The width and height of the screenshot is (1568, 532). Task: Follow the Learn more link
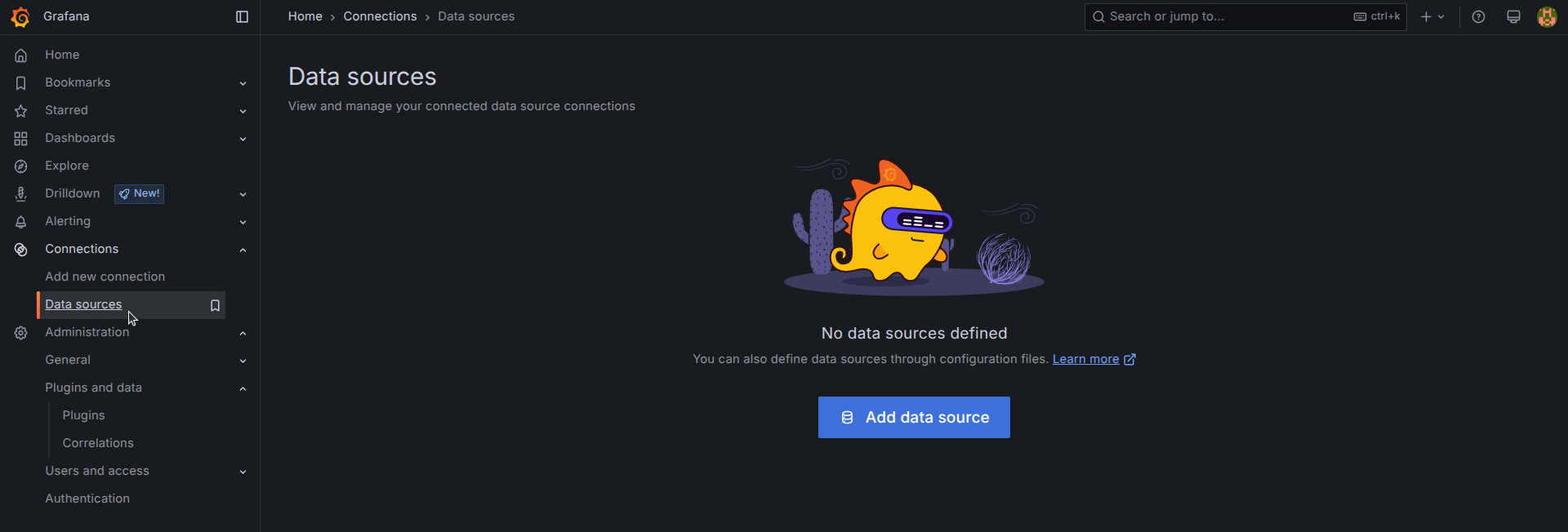point(1085,359)
